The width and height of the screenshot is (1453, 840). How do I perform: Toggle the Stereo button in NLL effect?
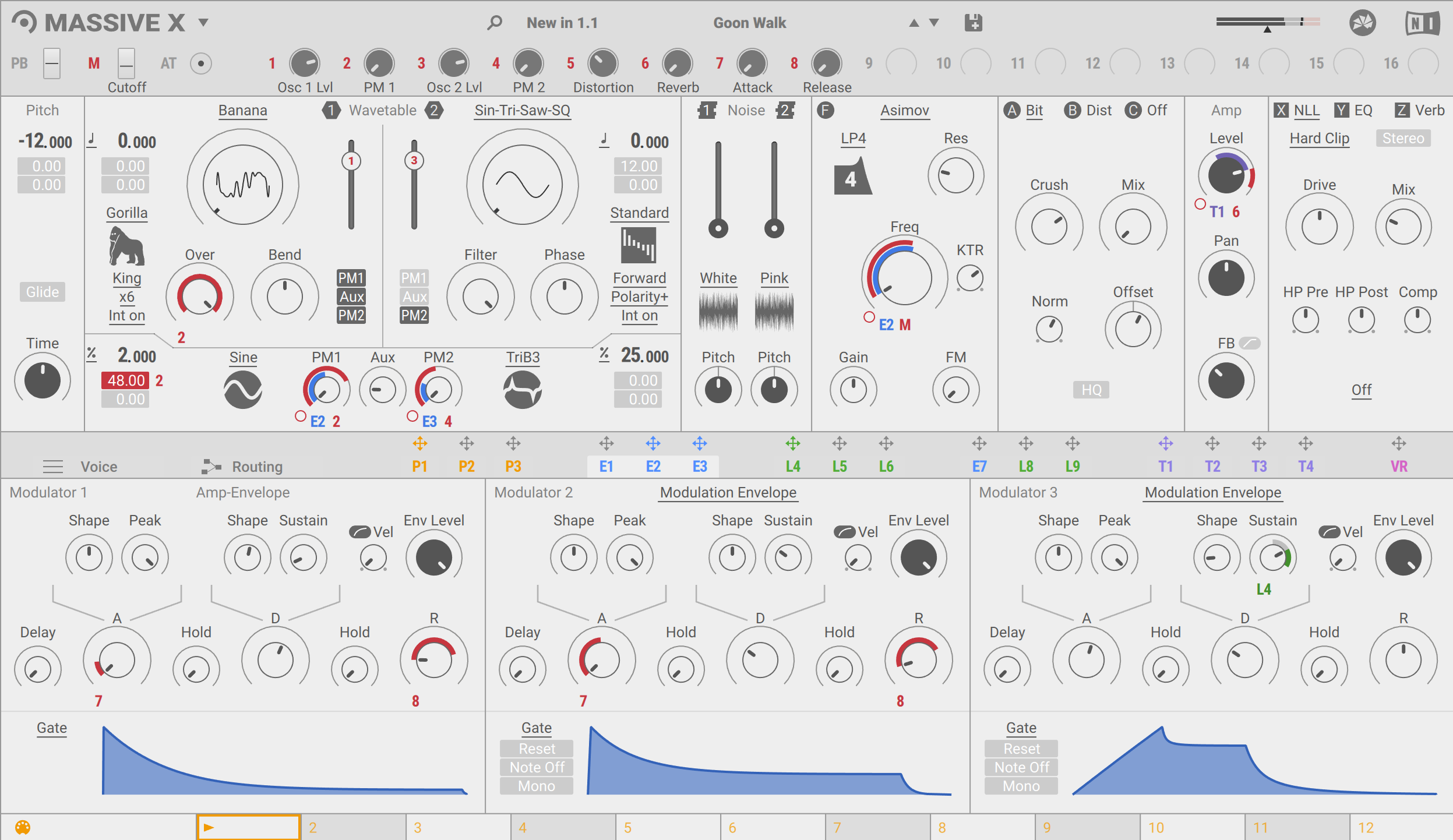(x=1402, y=139)
